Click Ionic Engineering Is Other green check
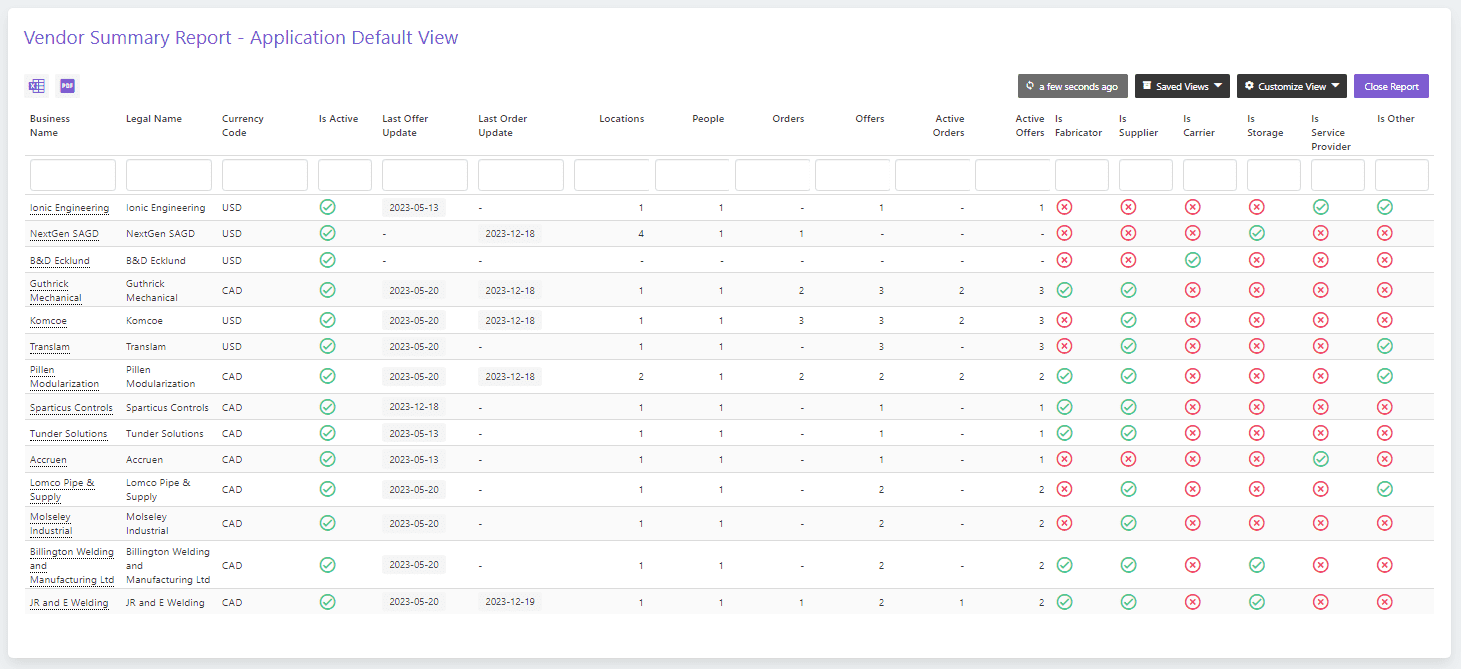 pos(1384,207)
